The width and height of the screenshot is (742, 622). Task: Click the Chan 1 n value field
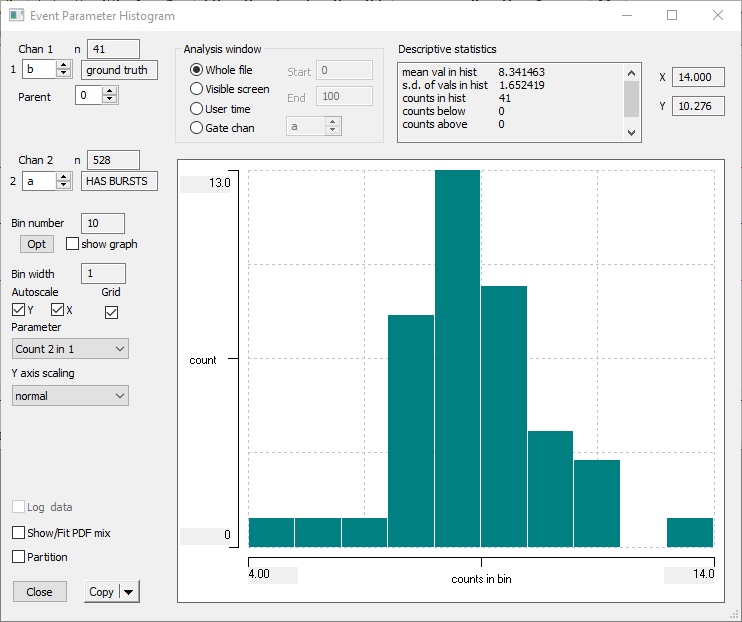coord(113,49)
